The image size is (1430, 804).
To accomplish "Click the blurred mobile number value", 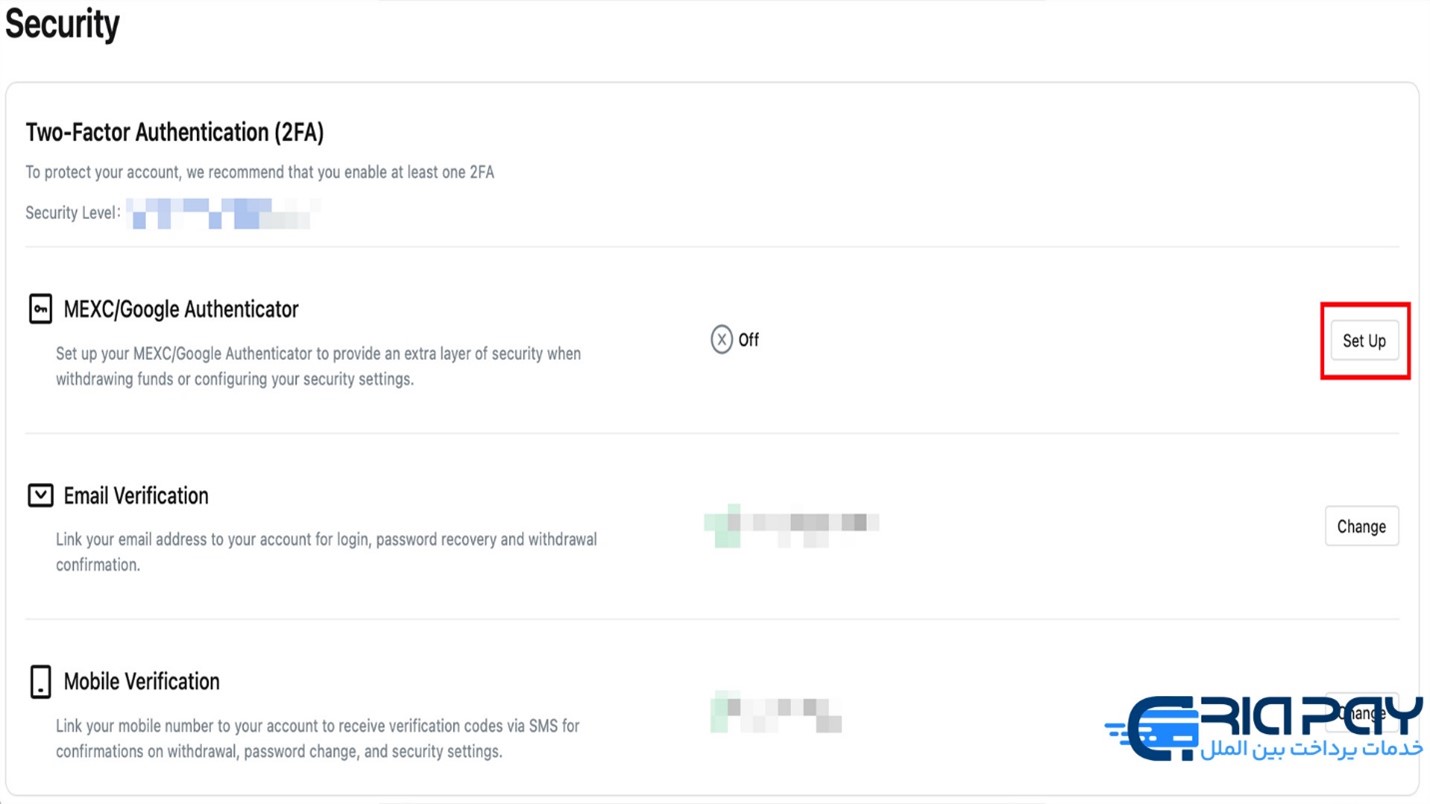I will (x=776, y=712).
